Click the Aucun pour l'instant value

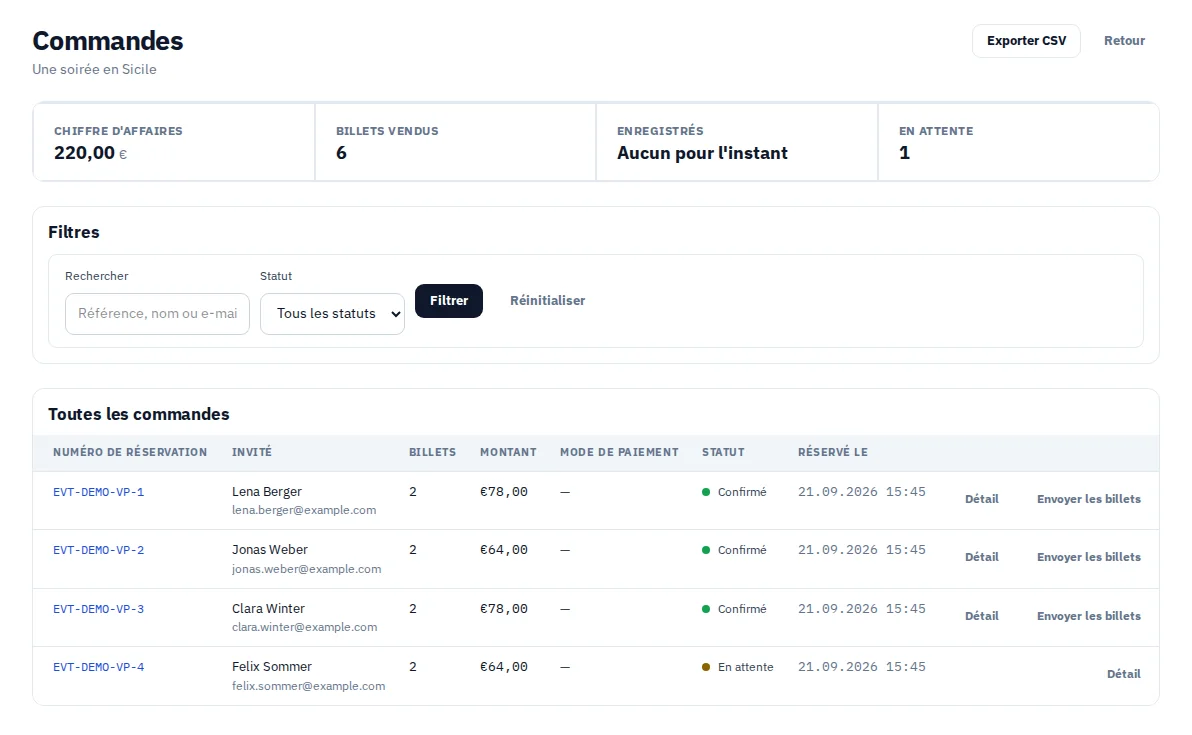(x=702, y=154)
